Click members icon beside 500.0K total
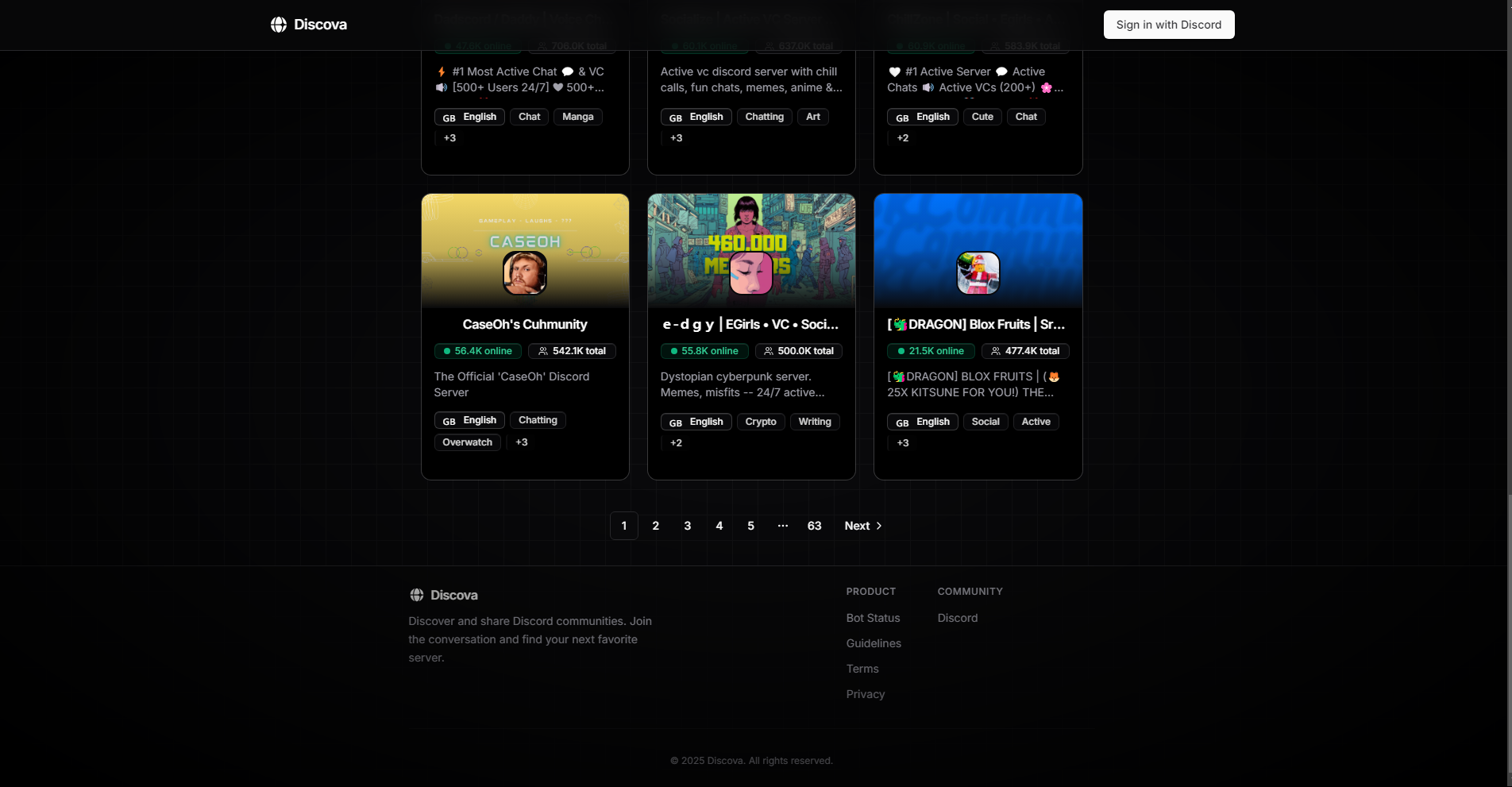This screenshot has width=1512, height=787. 769,351
